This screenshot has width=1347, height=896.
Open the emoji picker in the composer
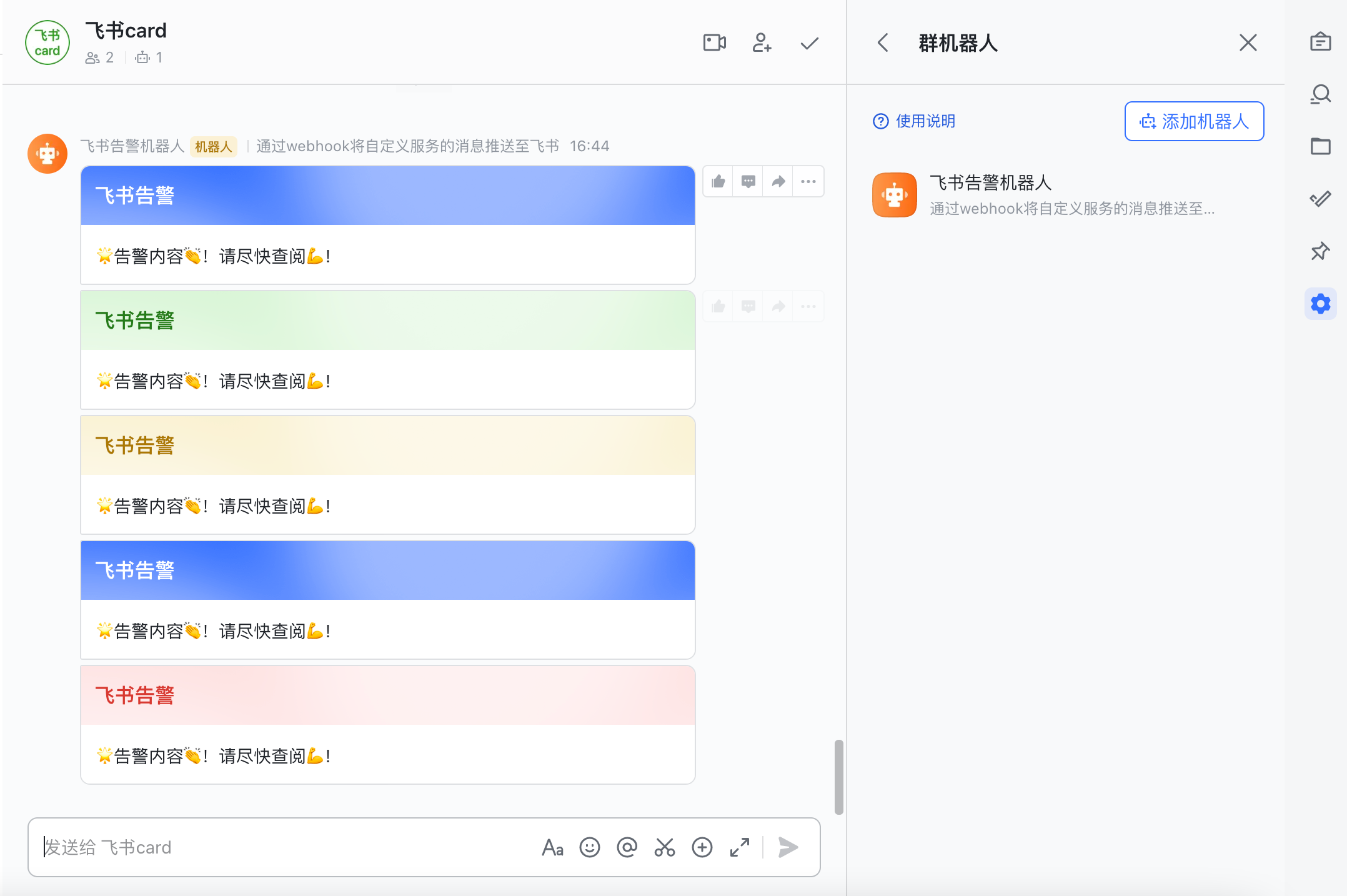[x=589, y=848]
